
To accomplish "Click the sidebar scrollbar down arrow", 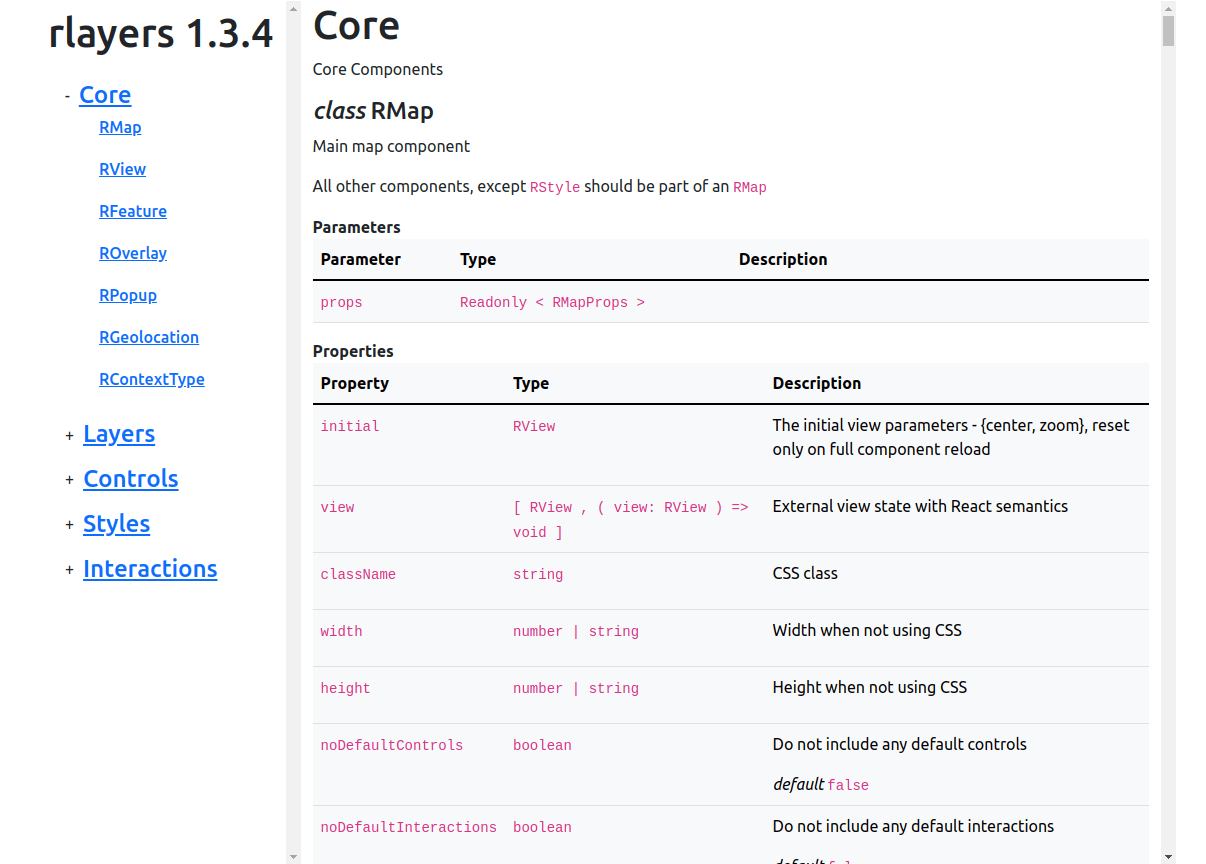I will (292, 855).
